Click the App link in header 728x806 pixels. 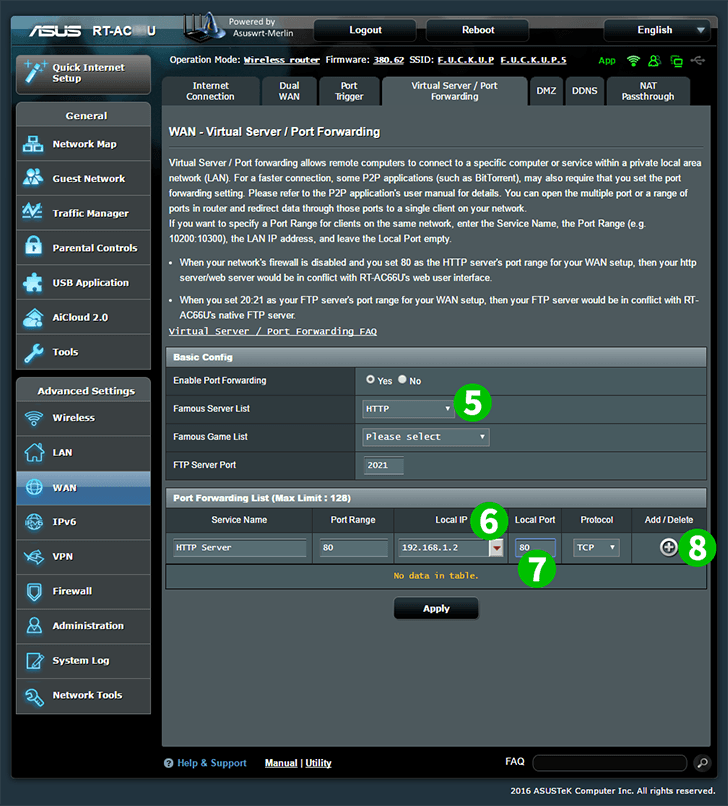[x=607, y=61]
